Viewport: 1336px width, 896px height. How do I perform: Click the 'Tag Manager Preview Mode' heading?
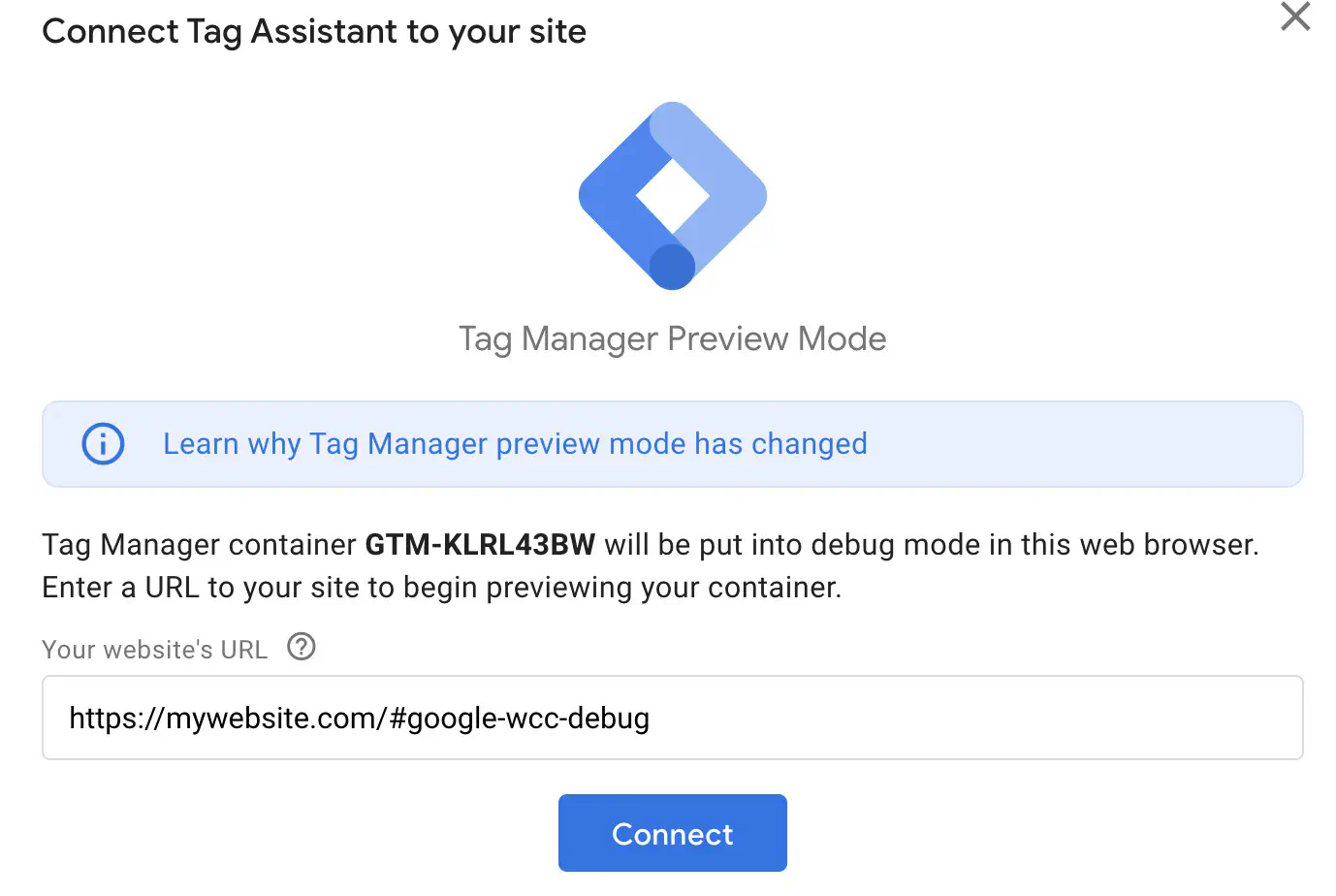(x=673, y=339)
